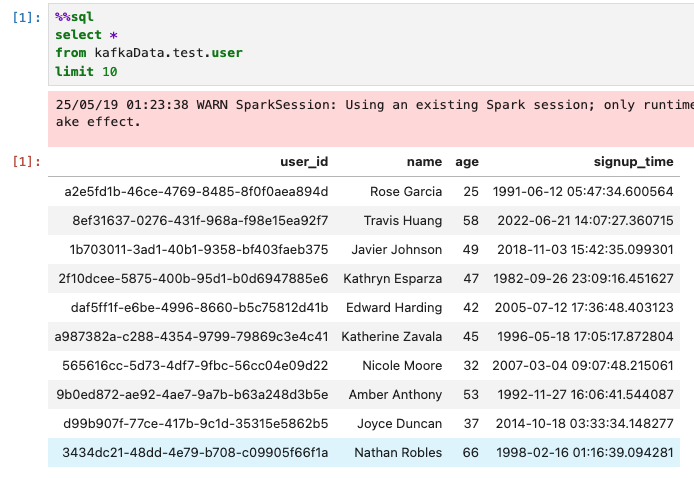694x478 pixels.
Task: Click the age column header
Action: 467,162
